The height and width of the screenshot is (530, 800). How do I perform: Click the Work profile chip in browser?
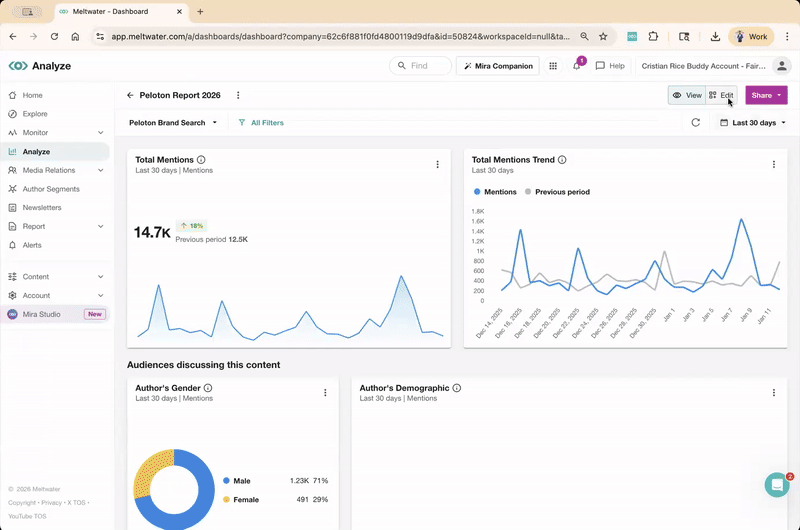point(751,37)
